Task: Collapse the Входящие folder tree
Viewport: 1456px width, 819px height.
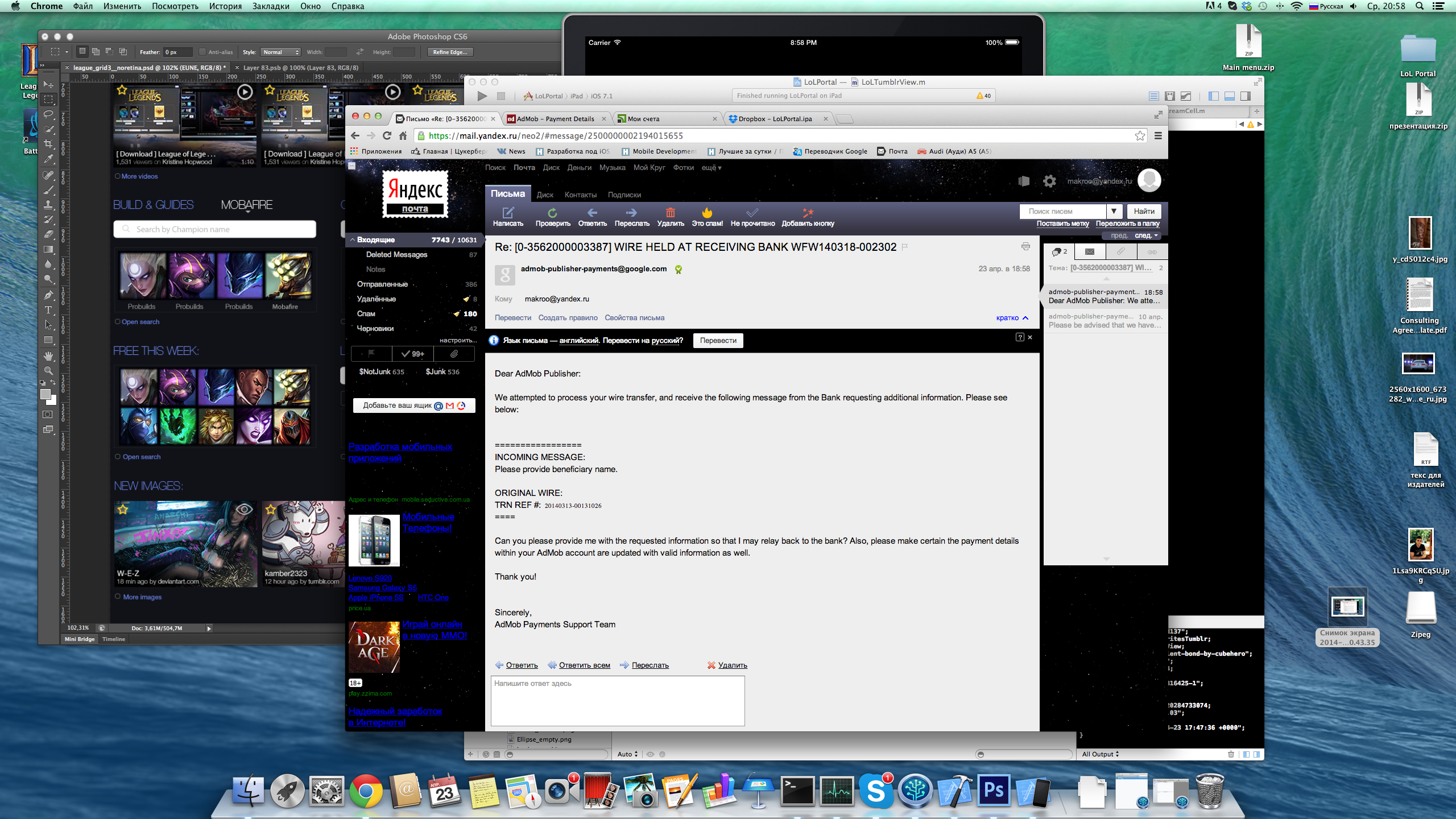Action: pyautogui.click(x=352, y=240)
